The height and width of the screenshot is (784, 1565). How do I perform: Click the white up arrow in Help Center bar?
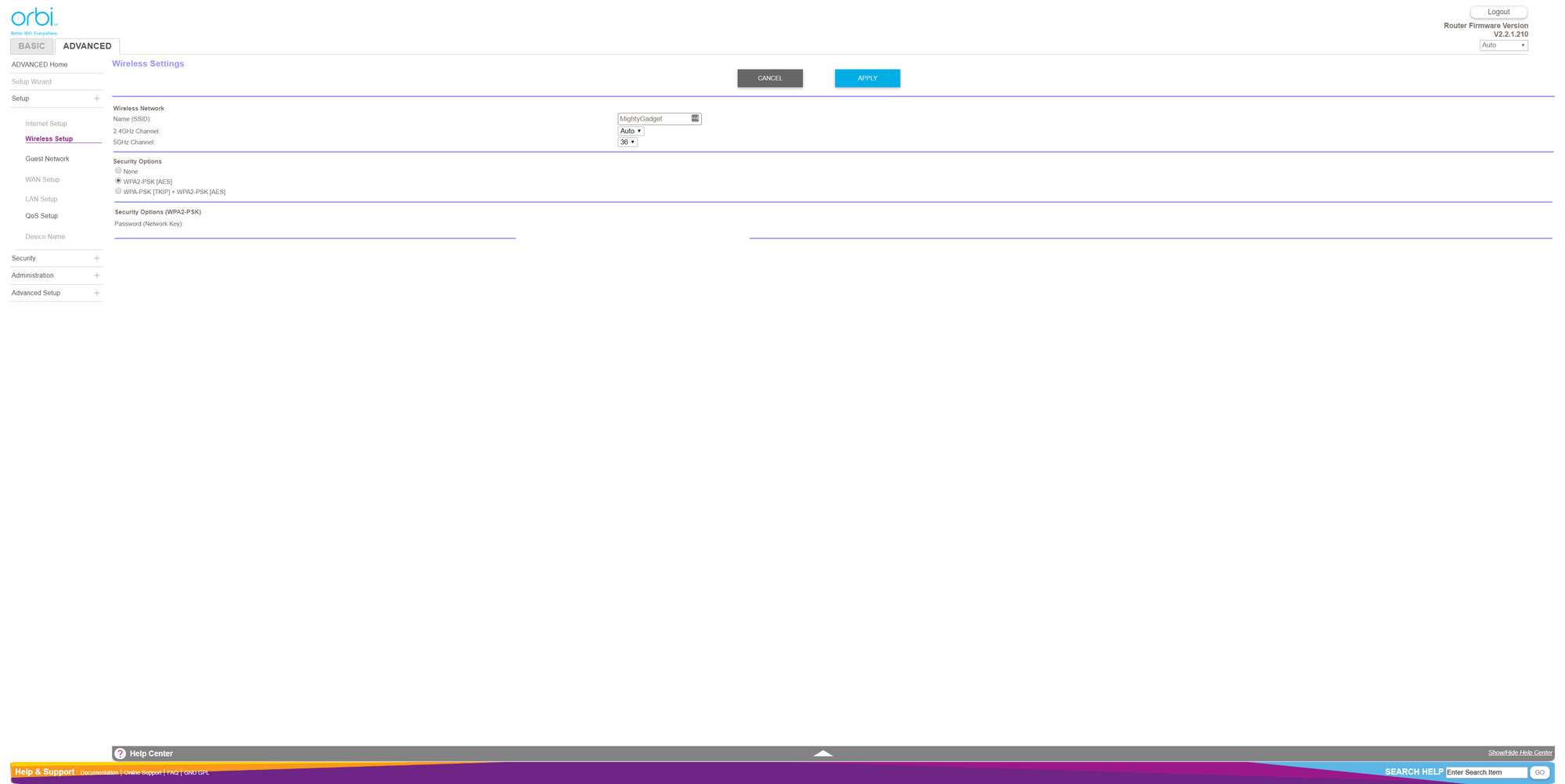(x=822, y=753)
